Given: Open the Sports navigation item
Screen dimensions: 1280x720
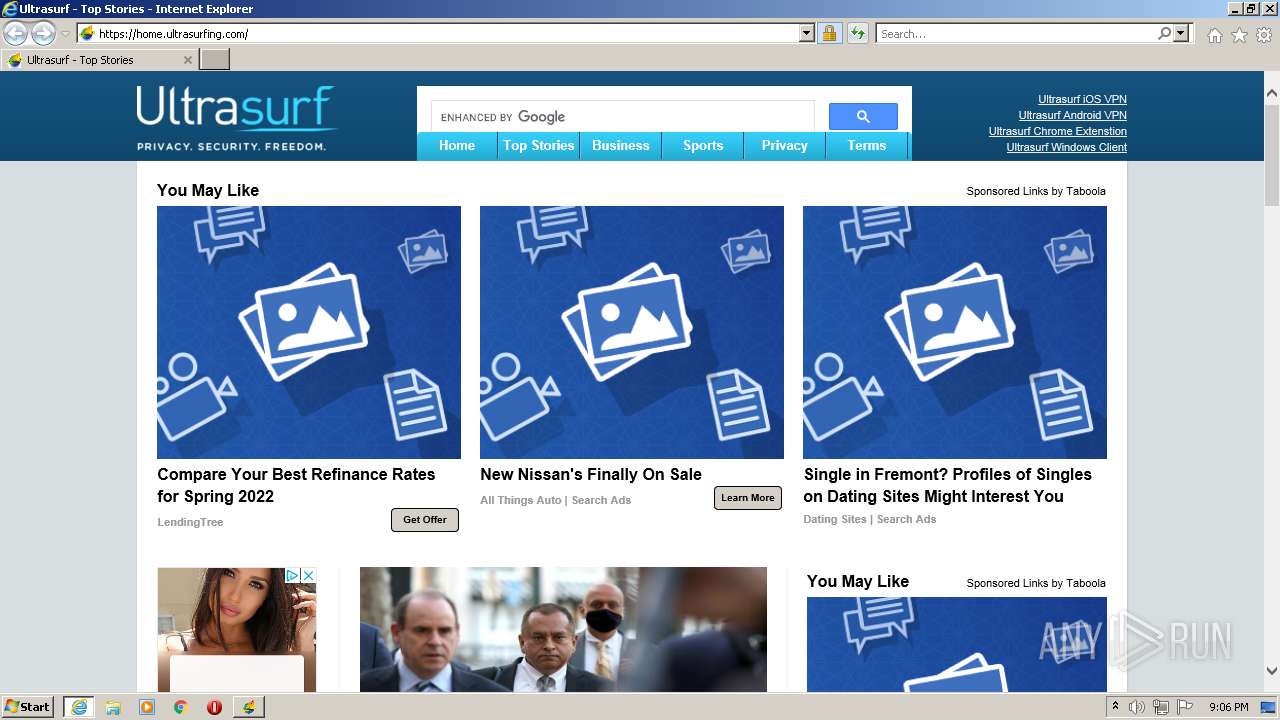Looking at the screenshot, I should 703,146.
